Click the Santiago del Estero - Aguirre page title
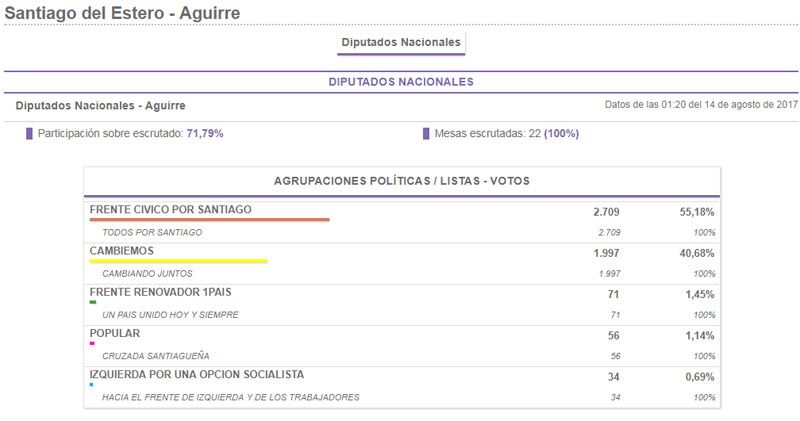Image resolution: width=800 pixels, height=421 pixels. 122,13
